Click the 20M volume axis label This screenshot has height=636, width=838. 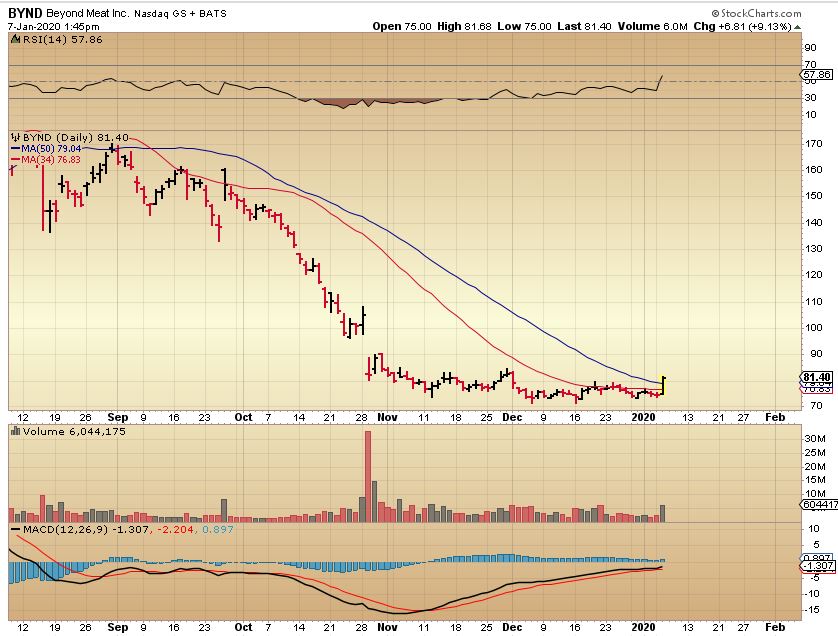tap(814, 467)
